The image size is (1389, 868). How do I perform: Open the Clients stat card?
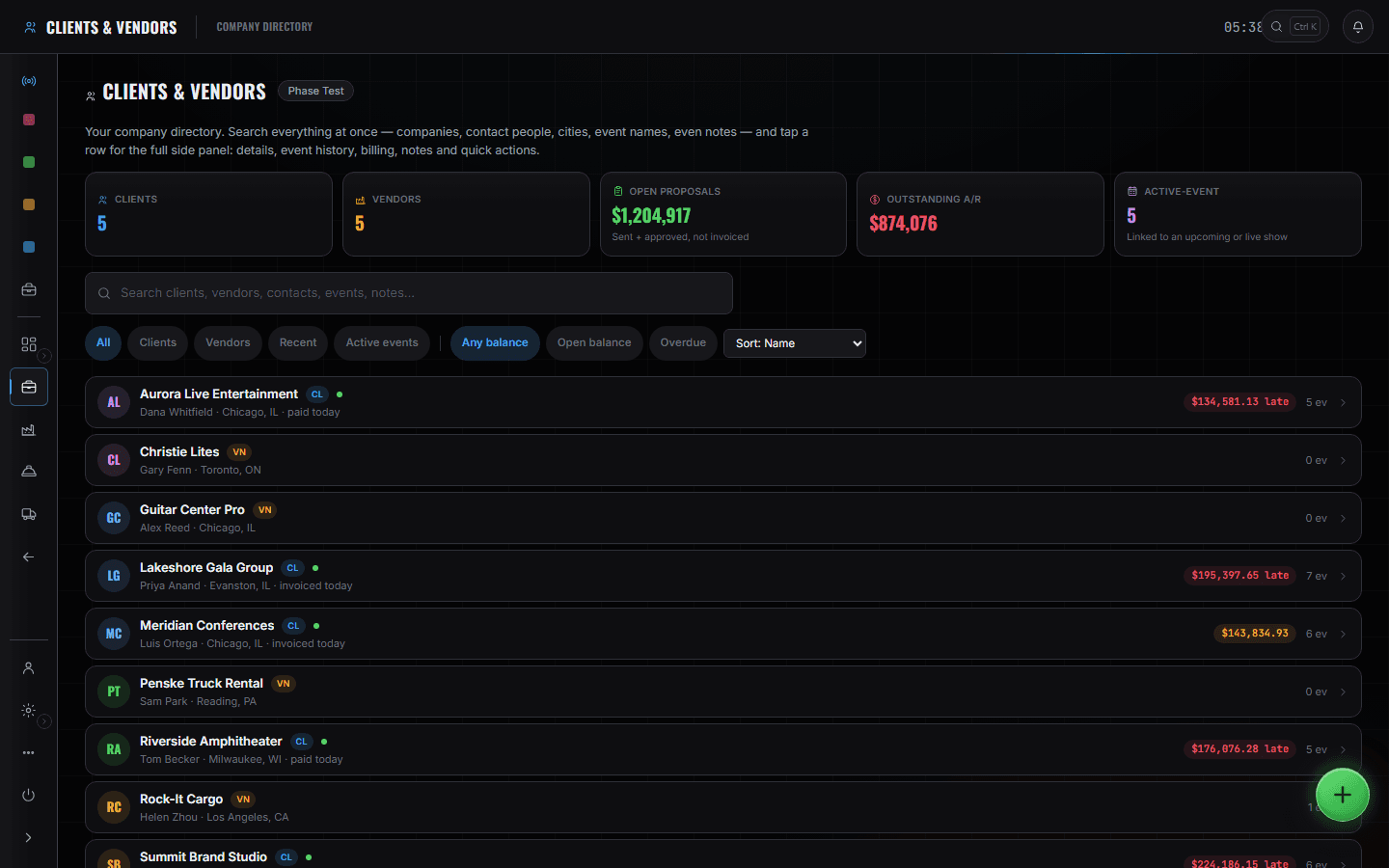(208, 214)
